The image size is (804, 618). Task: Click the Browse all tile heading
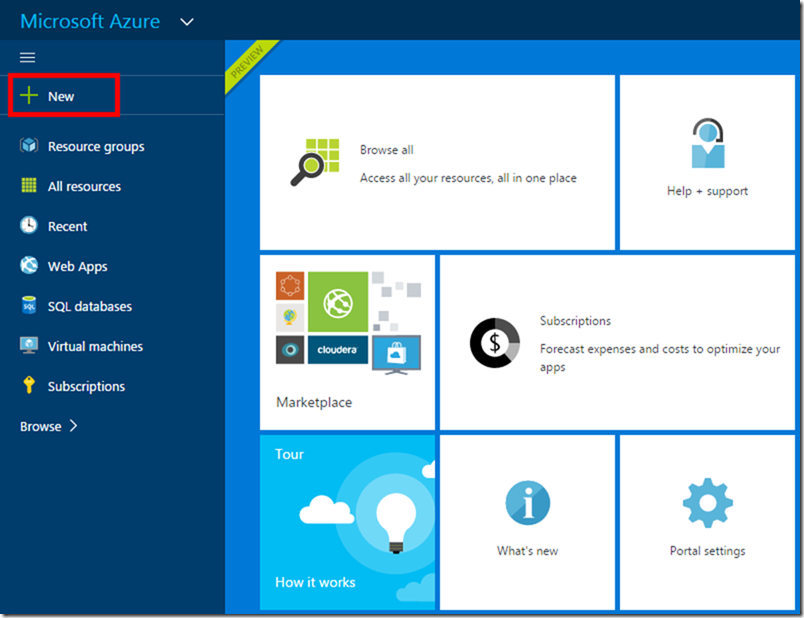click(387, 150)
